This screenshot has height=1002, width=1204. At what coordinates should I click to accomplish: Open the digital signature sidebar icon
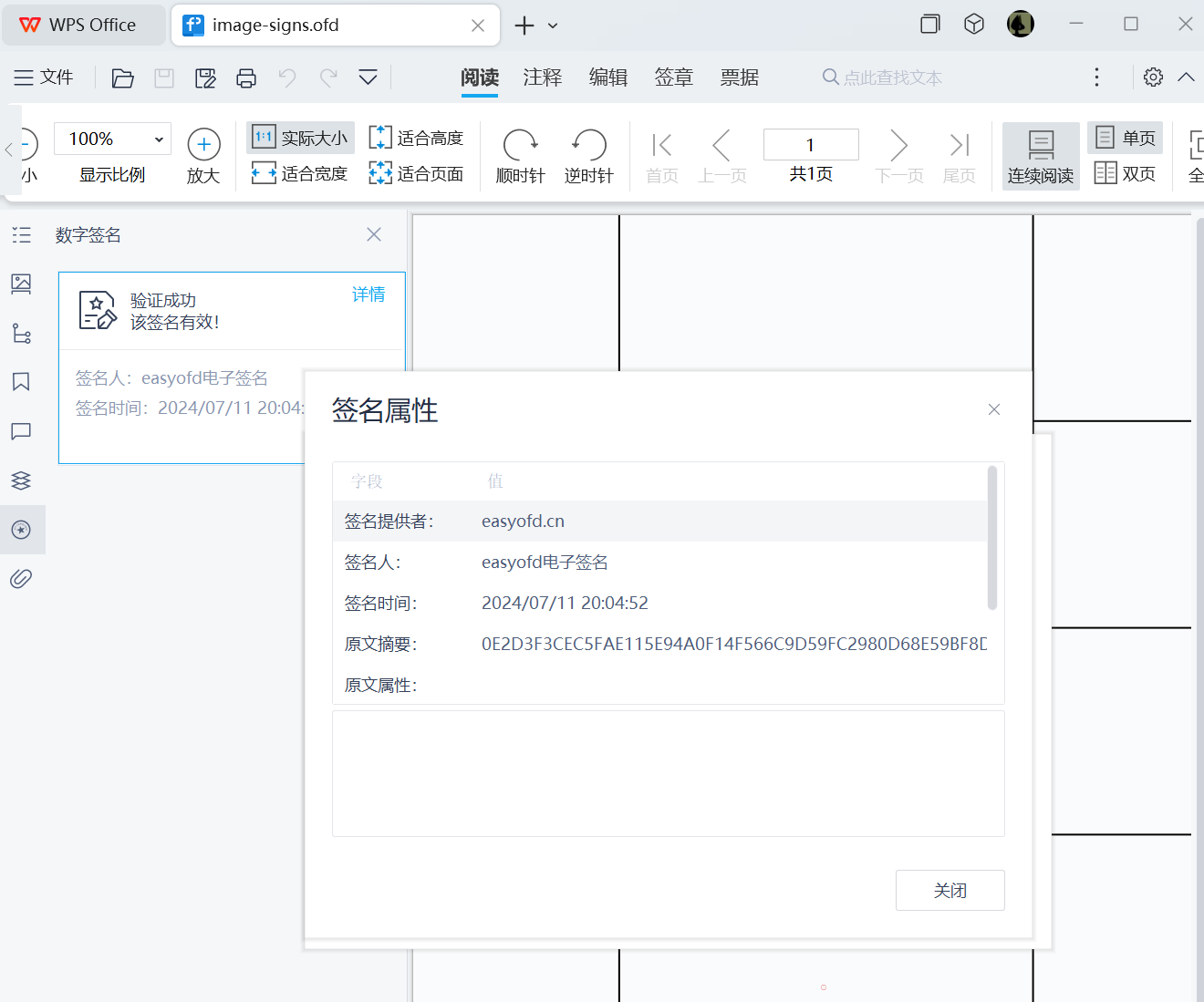coord(22,530)
